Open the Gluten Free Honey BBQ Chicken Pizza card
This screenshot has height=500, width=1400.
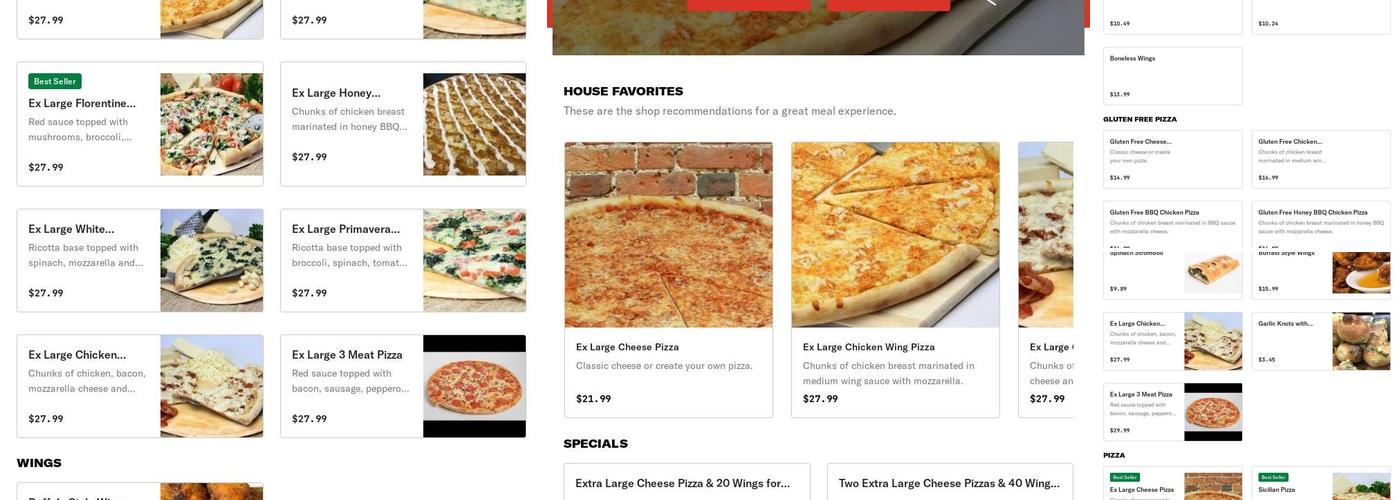pyautogui.click(x=1321, y=226)
